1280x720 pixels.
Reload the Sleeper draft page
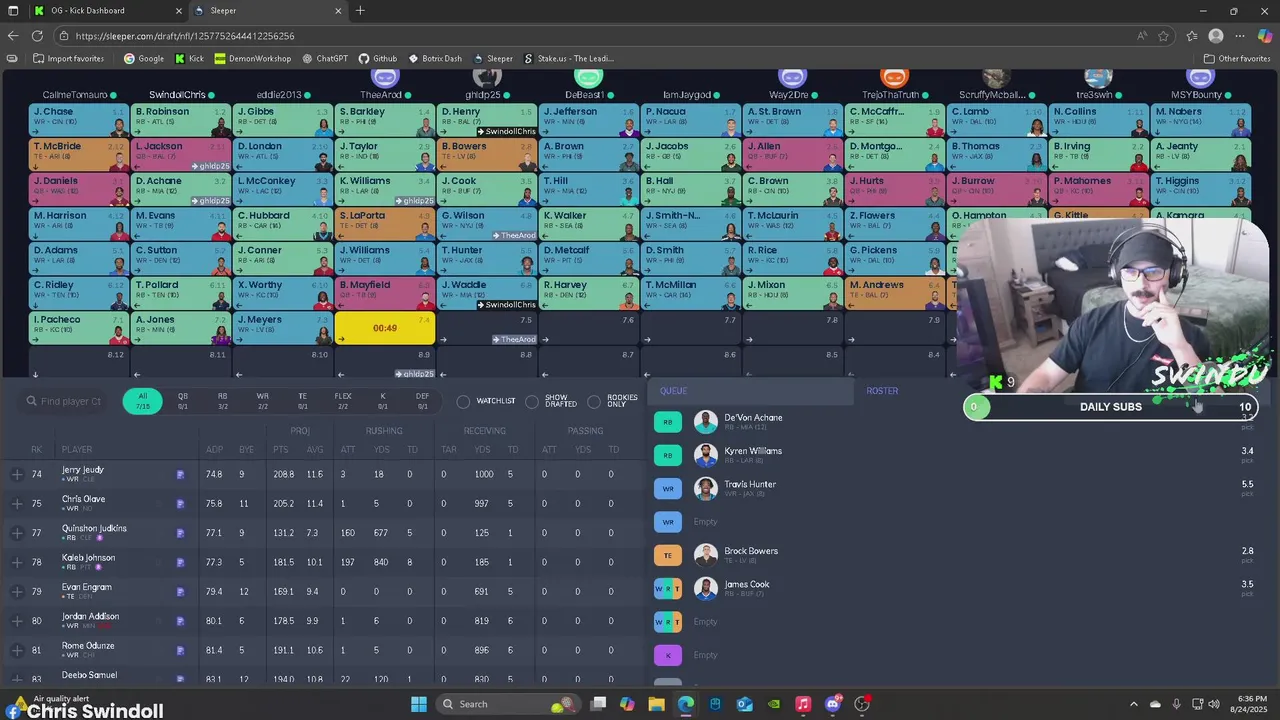(38, 36)
